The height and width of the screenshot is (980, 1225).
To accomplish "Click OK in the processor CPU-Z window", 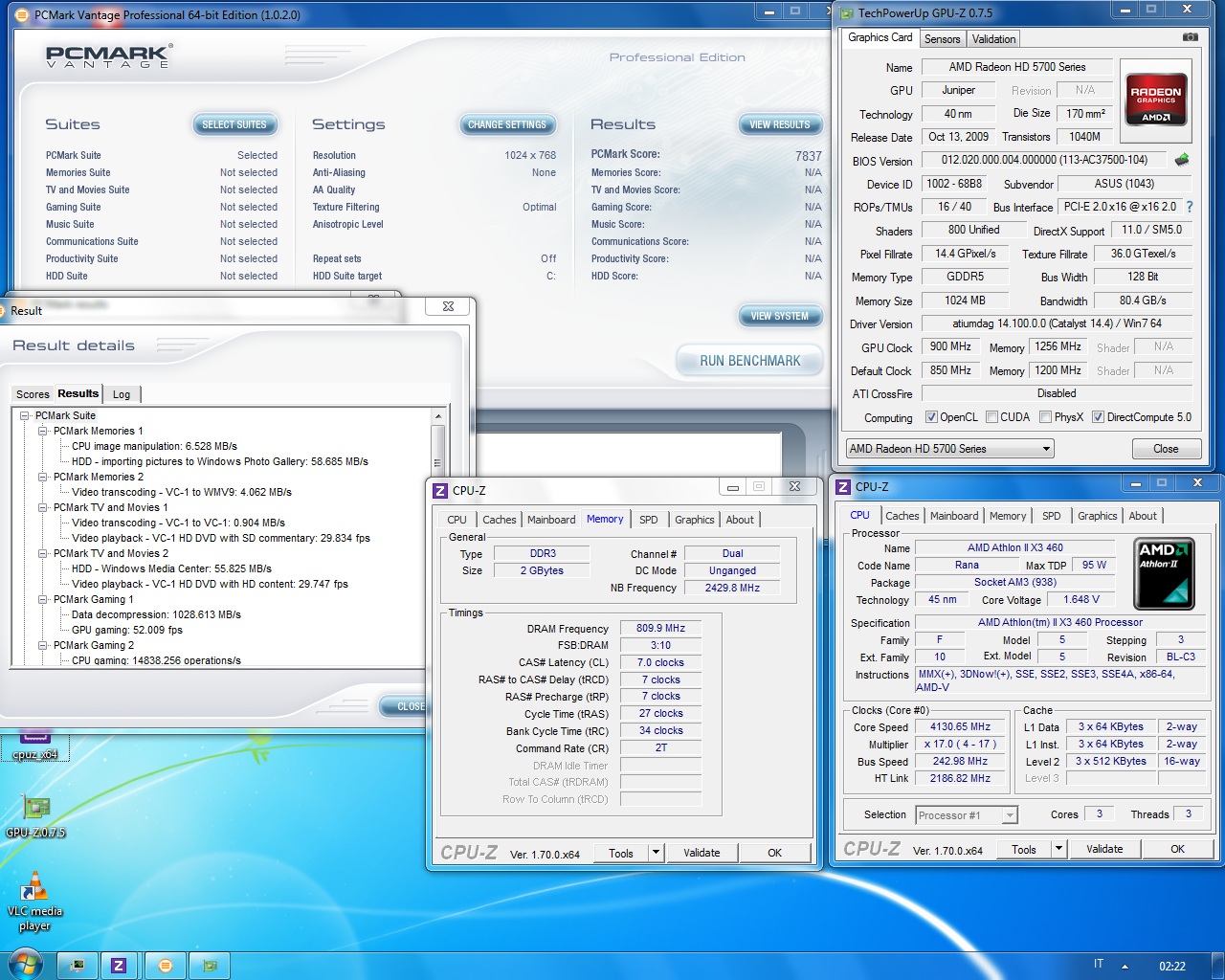I will coord(1177,849).
